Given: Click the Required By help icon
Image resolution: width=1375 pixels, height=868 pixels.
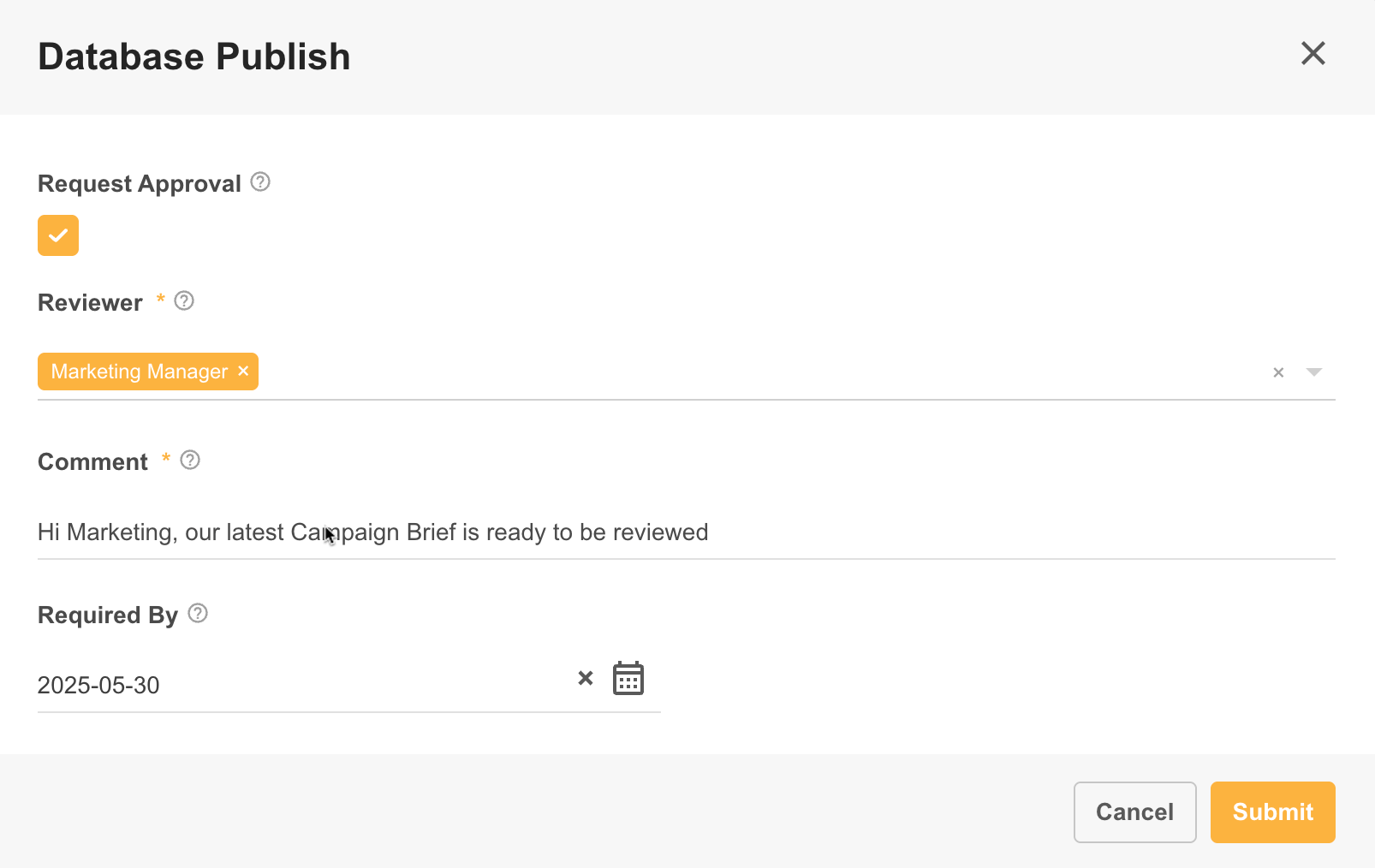Looking at the screenshot, I should pos(198,614).
